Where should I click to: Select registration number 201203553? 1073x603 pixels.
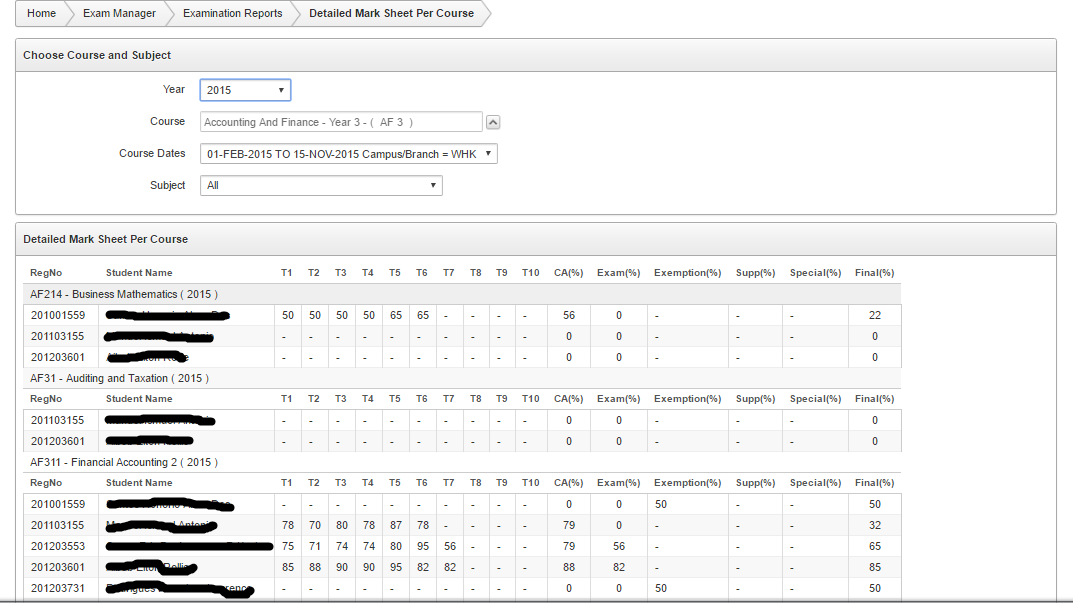58,547
